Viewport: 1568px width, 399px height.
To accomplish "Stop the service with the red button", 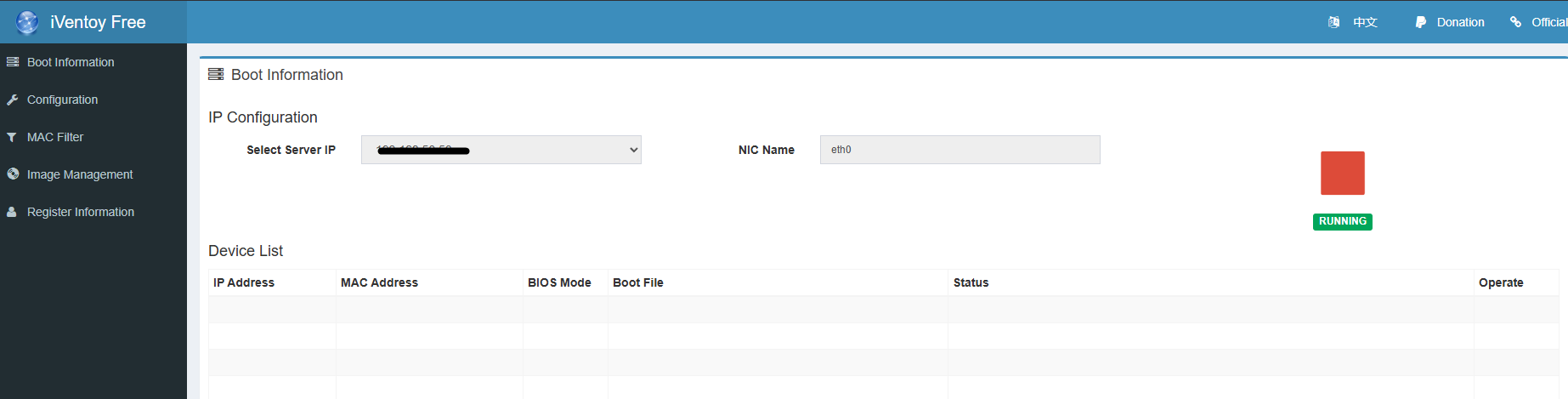I will point(1342,173).
